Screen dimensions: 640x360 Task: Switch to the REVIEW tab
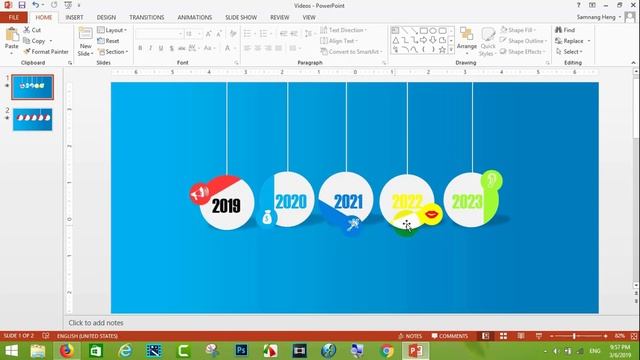pyautogui.click(x=280, y=18)
